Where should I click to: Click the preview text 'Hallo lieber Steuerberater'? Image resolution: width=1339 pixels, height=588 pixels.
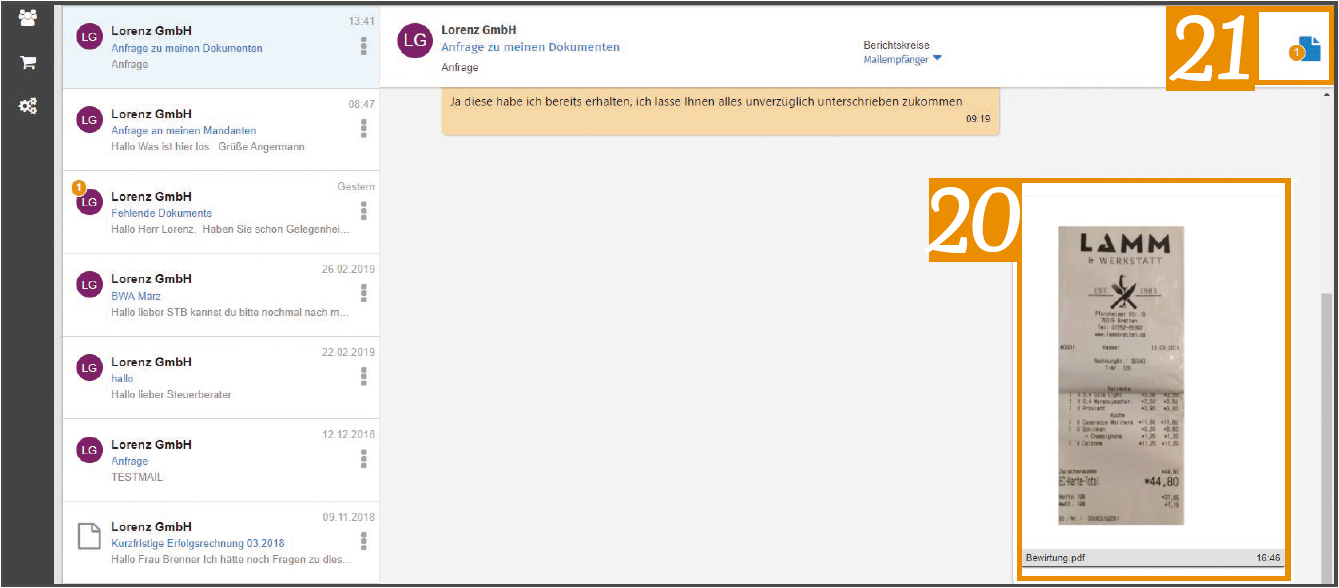(171, 394)
